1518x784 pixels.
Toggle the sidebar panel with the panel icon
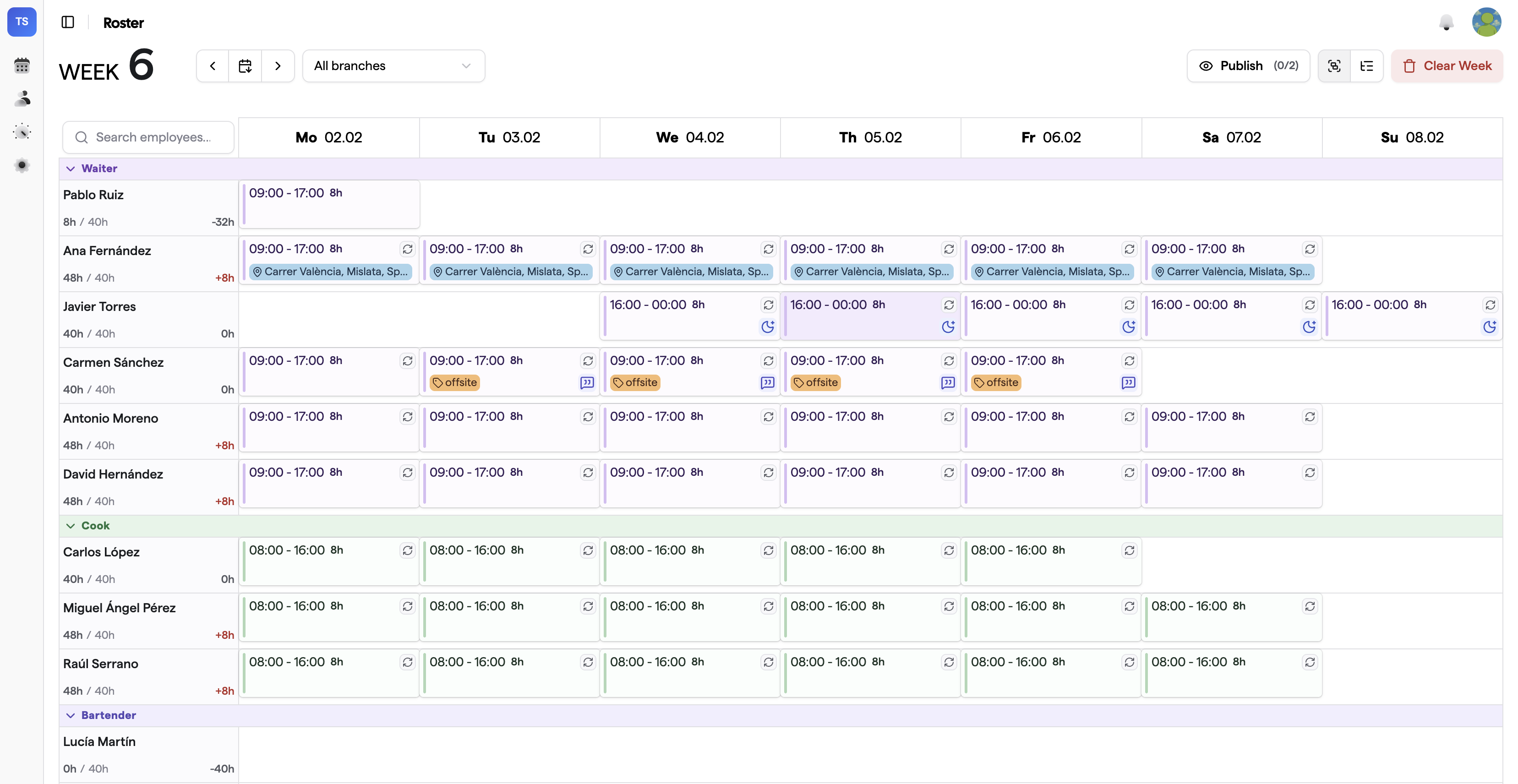point(68,22)
